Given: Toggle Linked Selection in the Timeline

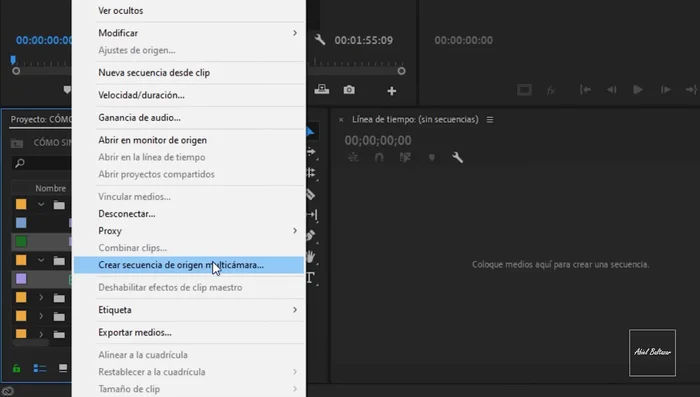Looking at the screenshot, I should (x=405, y=157).
